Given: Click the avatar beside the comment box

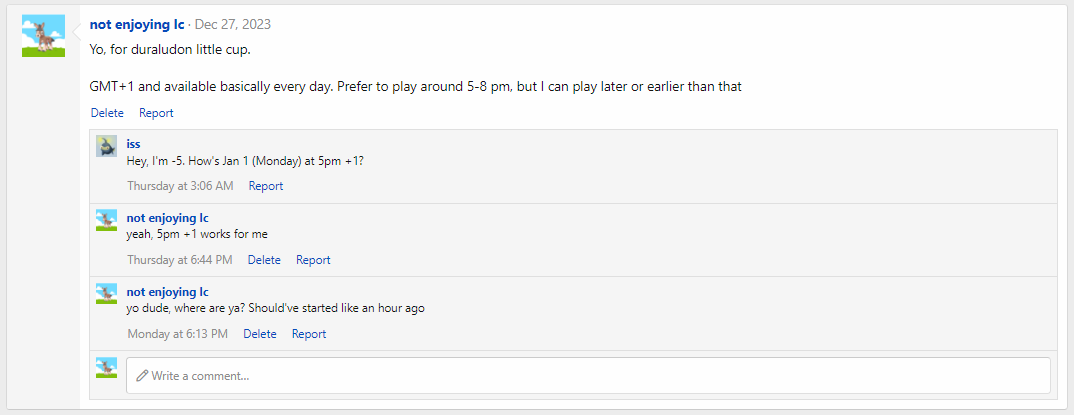Looking at the screenshot, I should [x=106, y=368].
